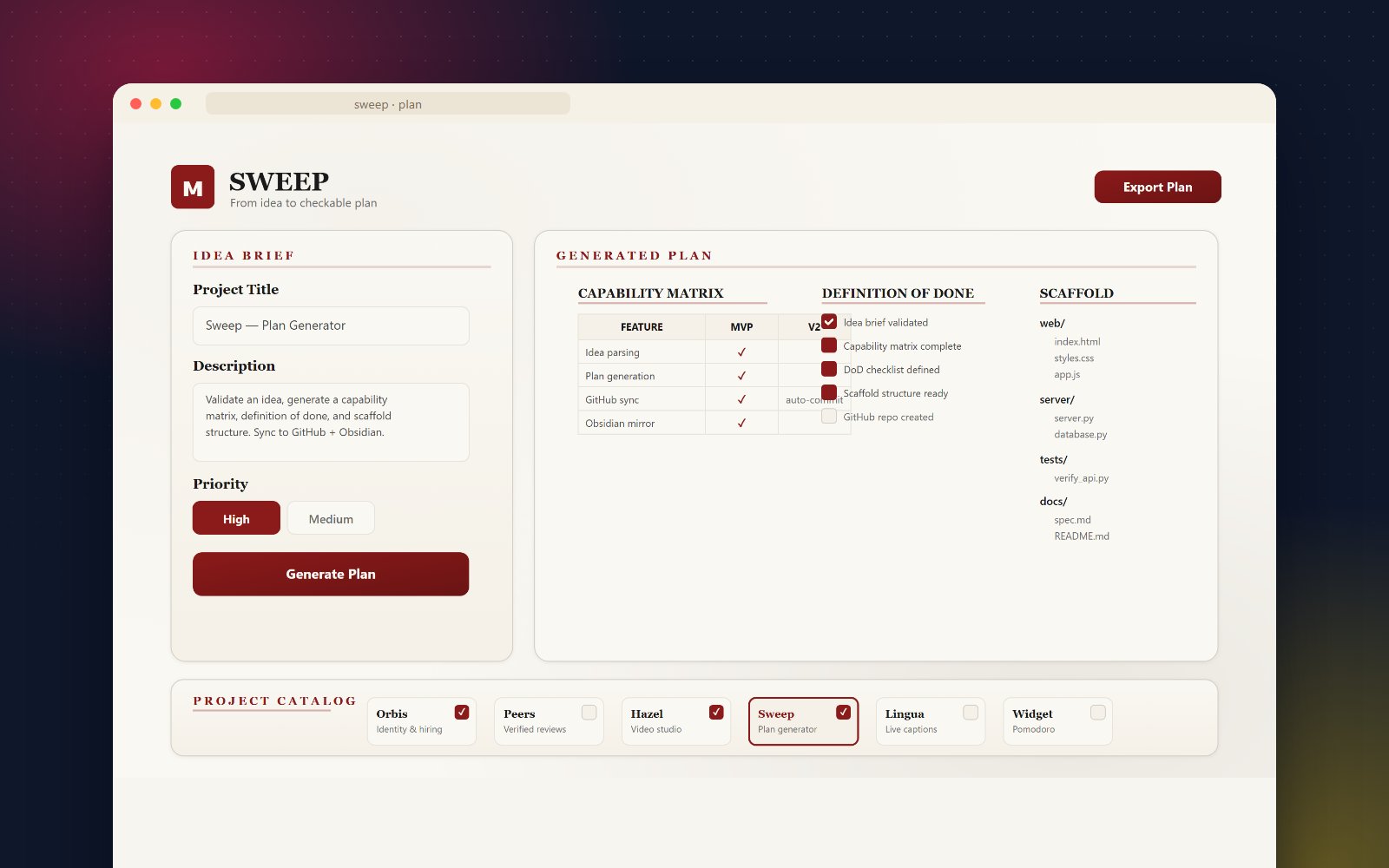Toggle the 'DoD checklist defined' checkbox
The image size is (1389, 868).
[x=829, y=369]
